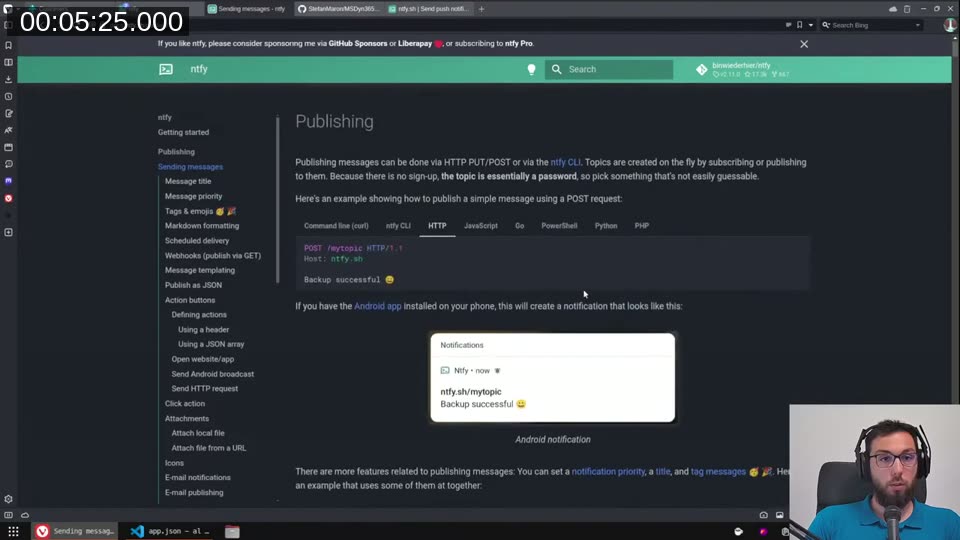960x540 pixels.
Task: Select the HTTP code tab
Action: tap(437, 226)
